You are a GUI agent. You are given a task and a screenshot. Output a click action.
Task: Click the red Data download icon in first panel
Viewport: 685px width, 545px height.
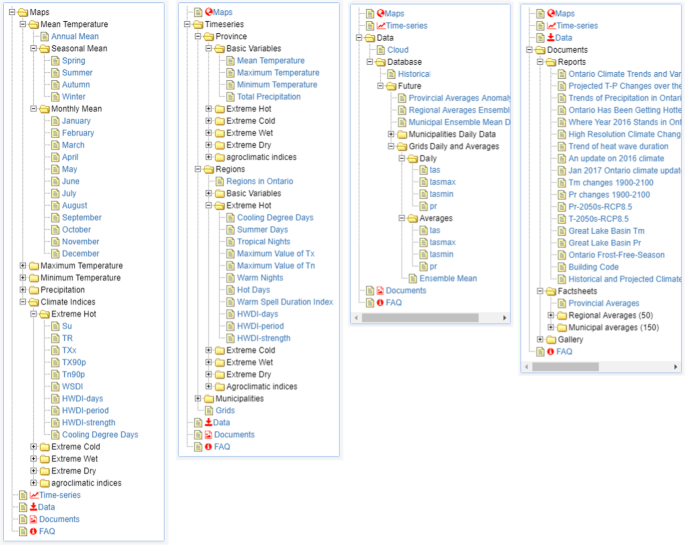point(33,507)
